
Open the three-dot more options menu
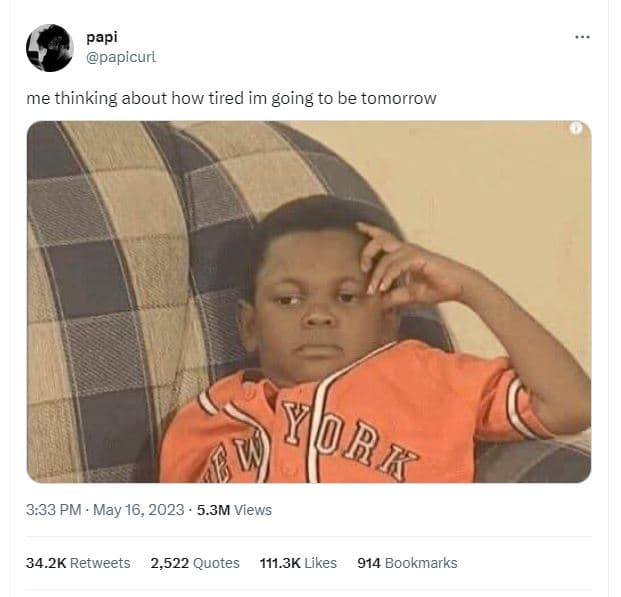(582, 37)
